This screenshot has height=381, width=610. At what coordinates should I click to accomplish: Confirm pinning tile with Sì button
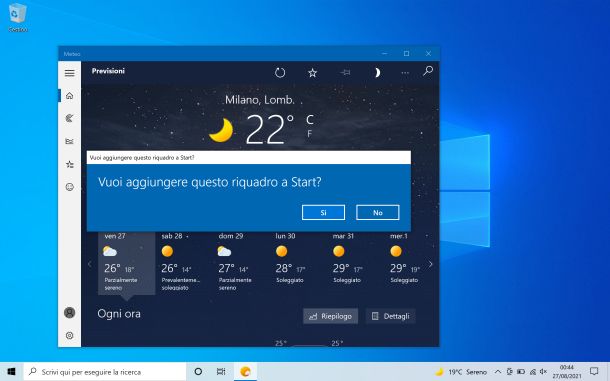point(323,212)
